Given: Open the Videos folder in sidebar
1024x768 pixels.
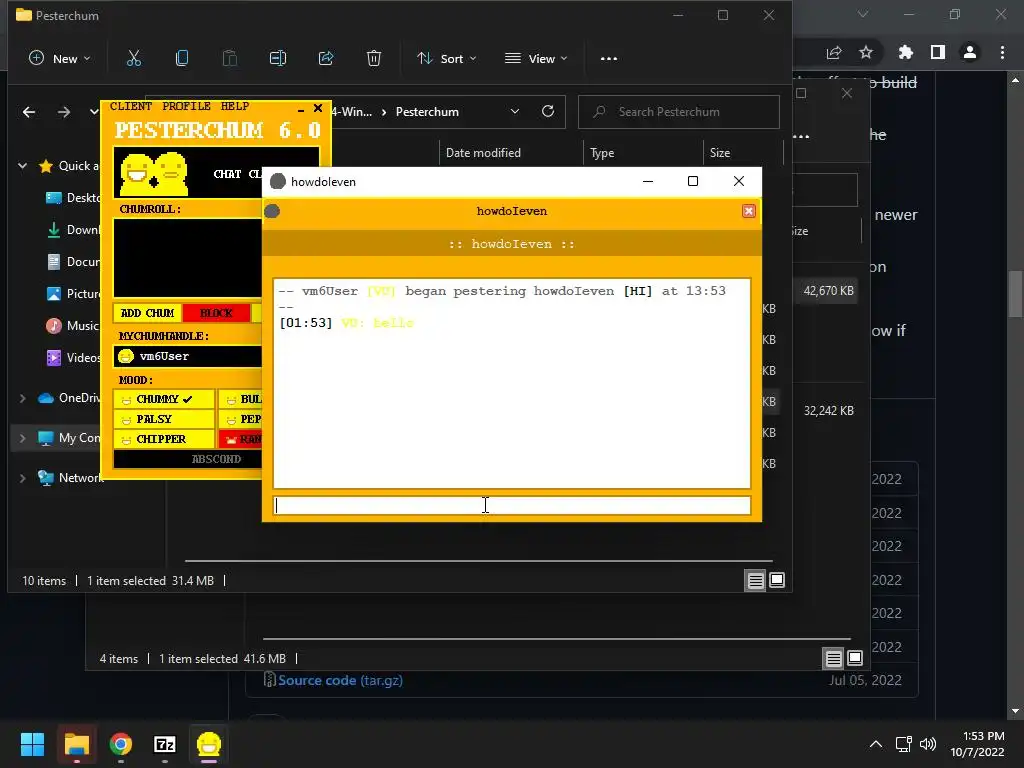Looking at the screenshot, I should pyautogui.click(x=73, y=357).
